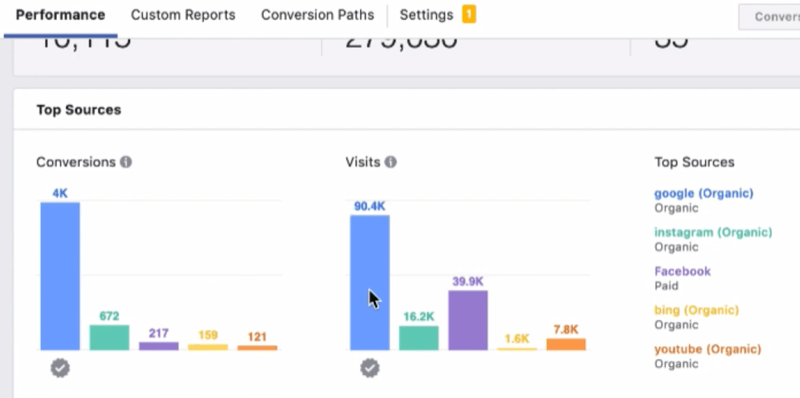The height and width of the screenshot is (398, 800).
Task: Click the blue 4K conversions bar
Action: point(60,276)
